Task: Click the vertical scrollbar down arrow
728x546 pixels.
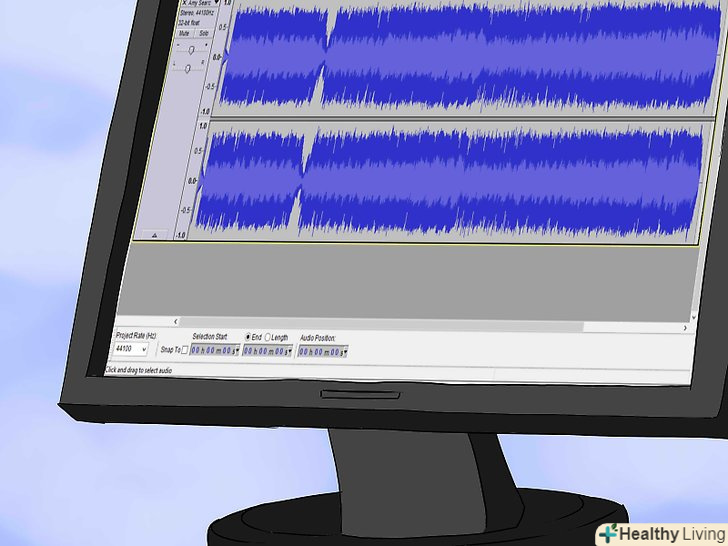Action: 694,318
